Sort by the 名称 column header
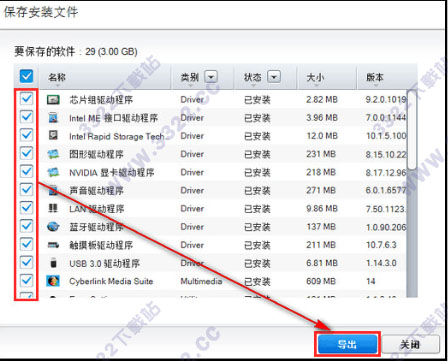This screenshot has width=448, height=361. coord(57,77)
